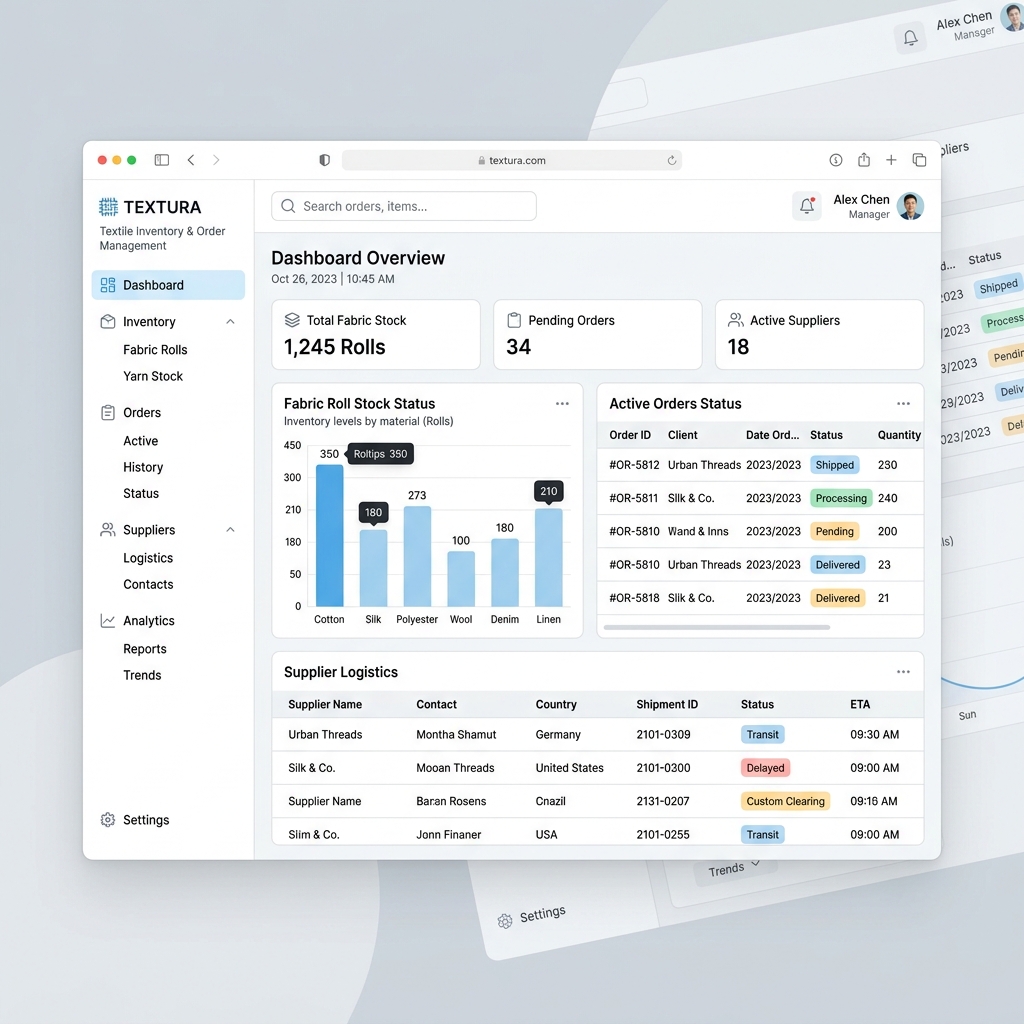Click the Orders clipboard icon in sidebar
Viewport: 1024px width, 1024px height.
tap(108, 413)
